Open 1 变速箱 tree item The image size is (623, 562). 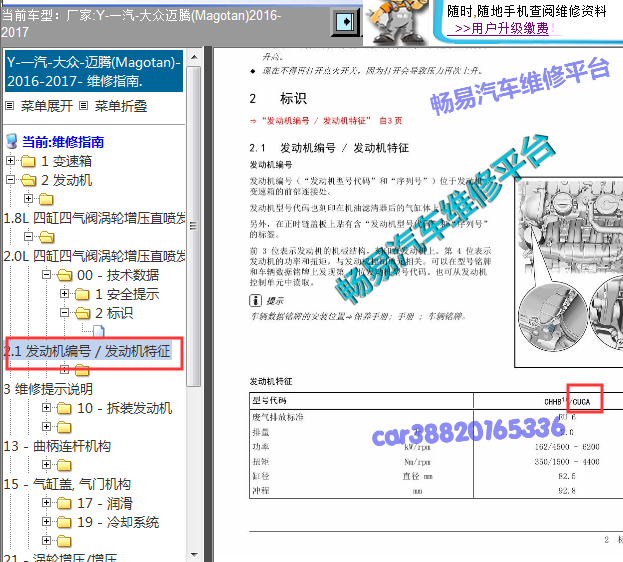pos(66,161)
